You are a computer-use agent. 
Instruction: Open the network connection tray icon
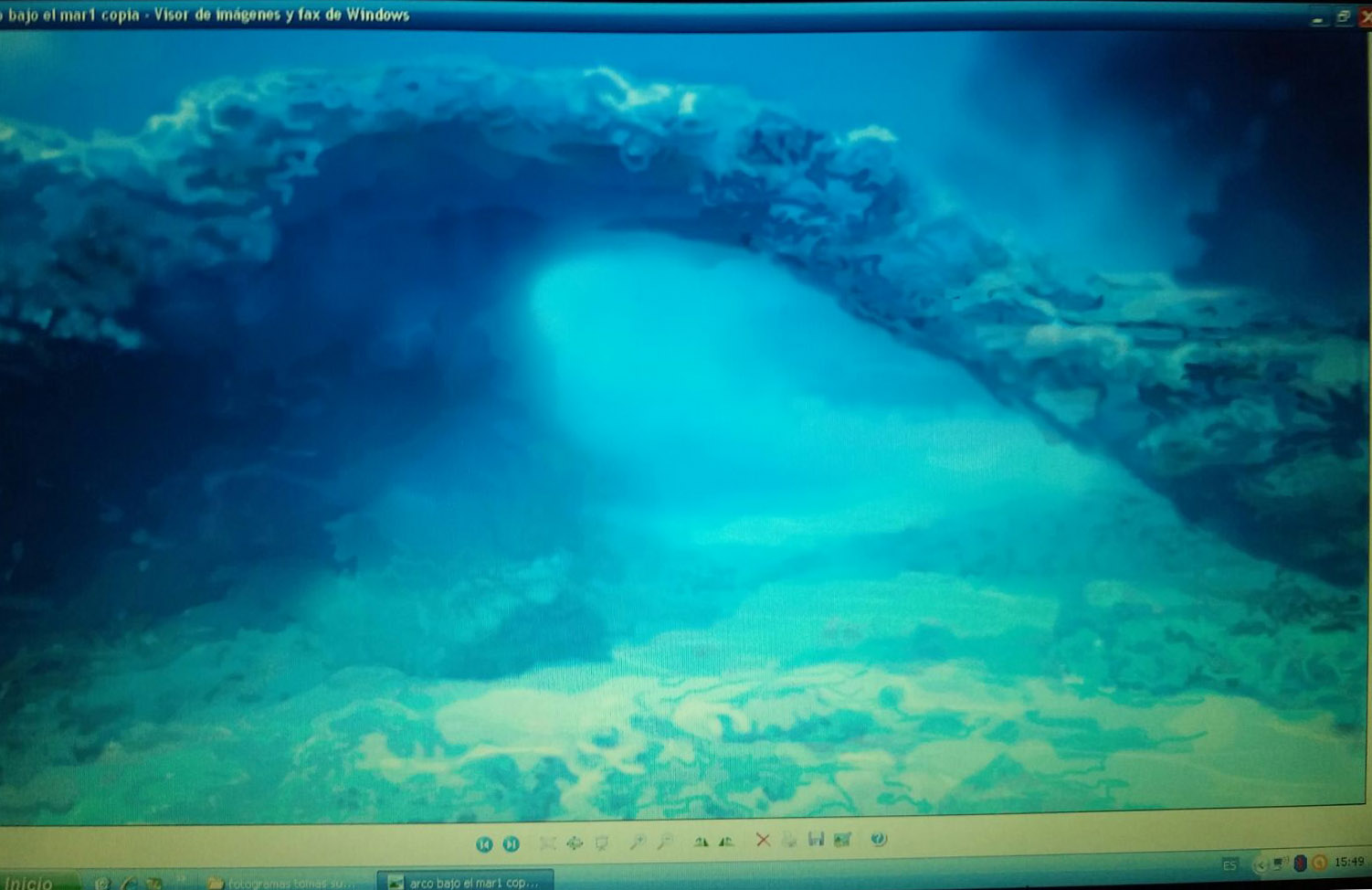point(1279,864)
